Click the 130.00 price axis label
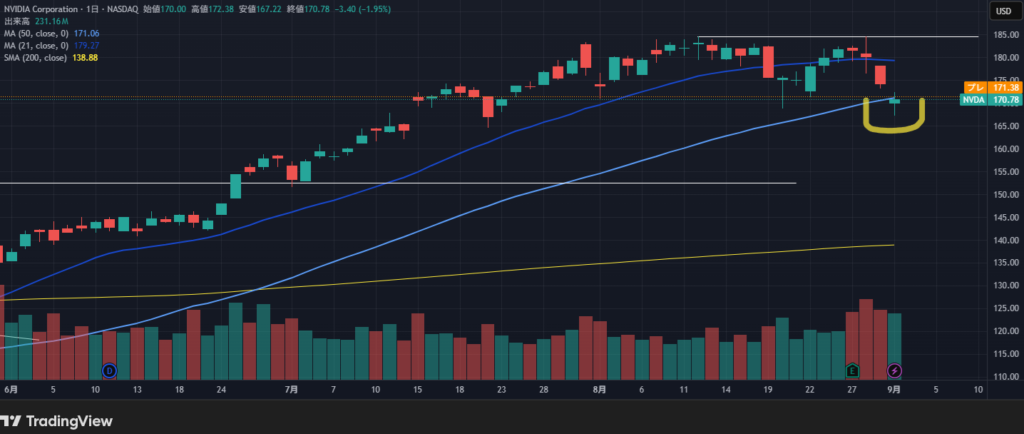 point(1006,285)
